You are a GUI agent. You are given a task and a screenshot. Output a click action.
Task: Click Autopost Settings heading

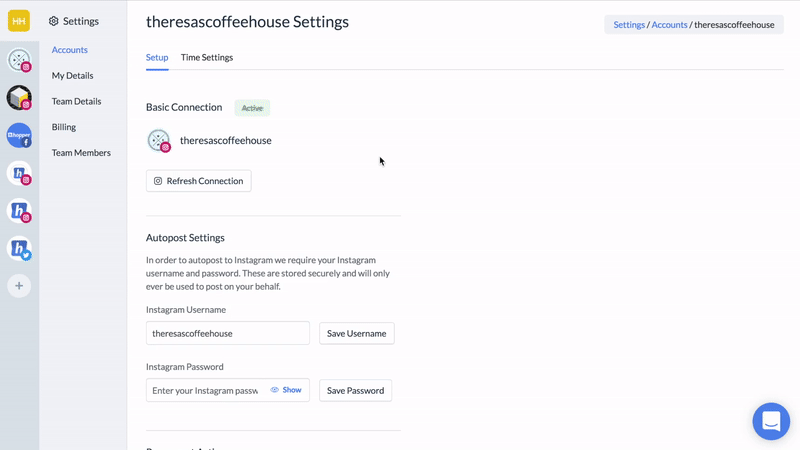click(x=185, y=238)
